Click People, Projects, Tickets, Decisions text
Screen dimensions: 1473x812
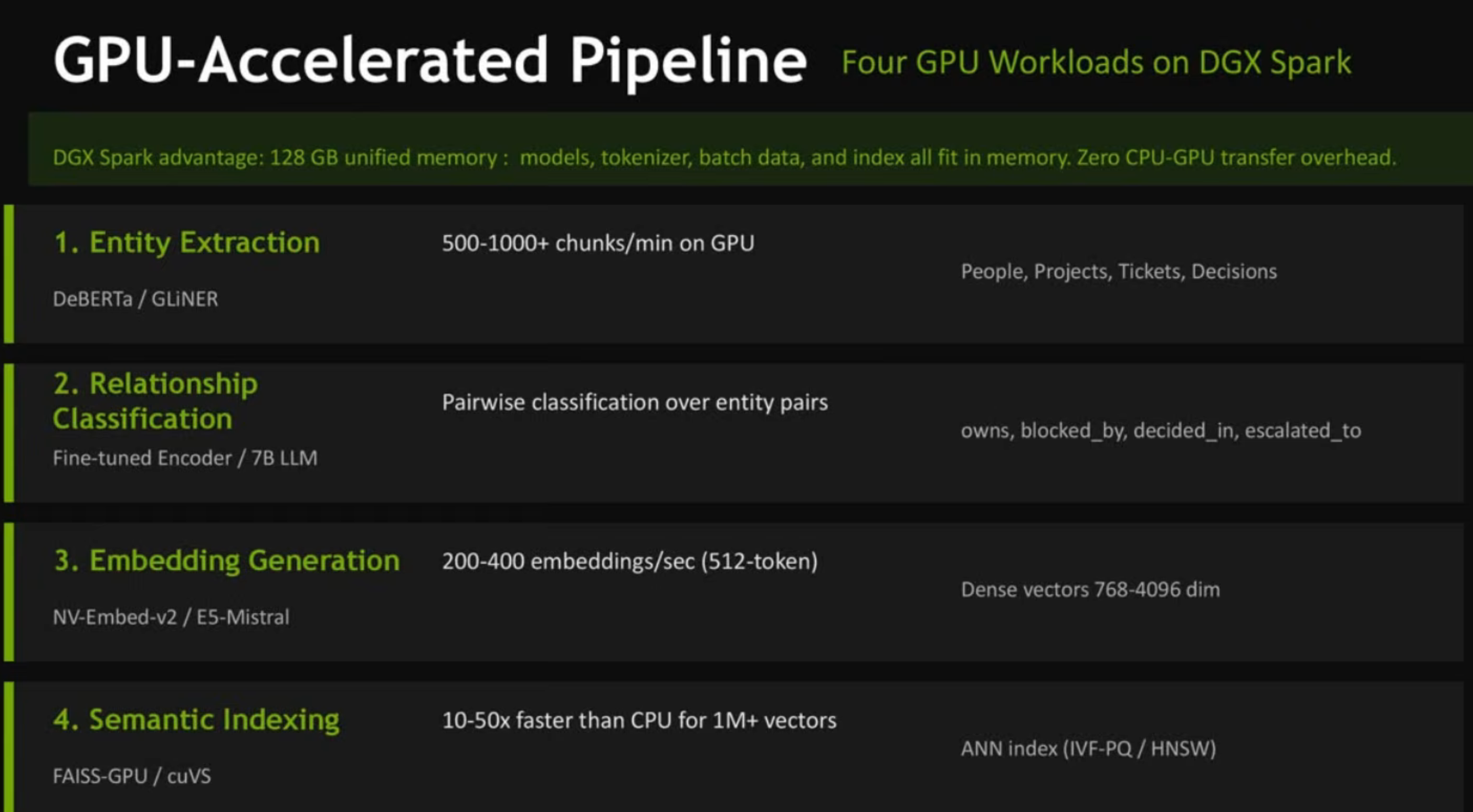pos(1118,271)
